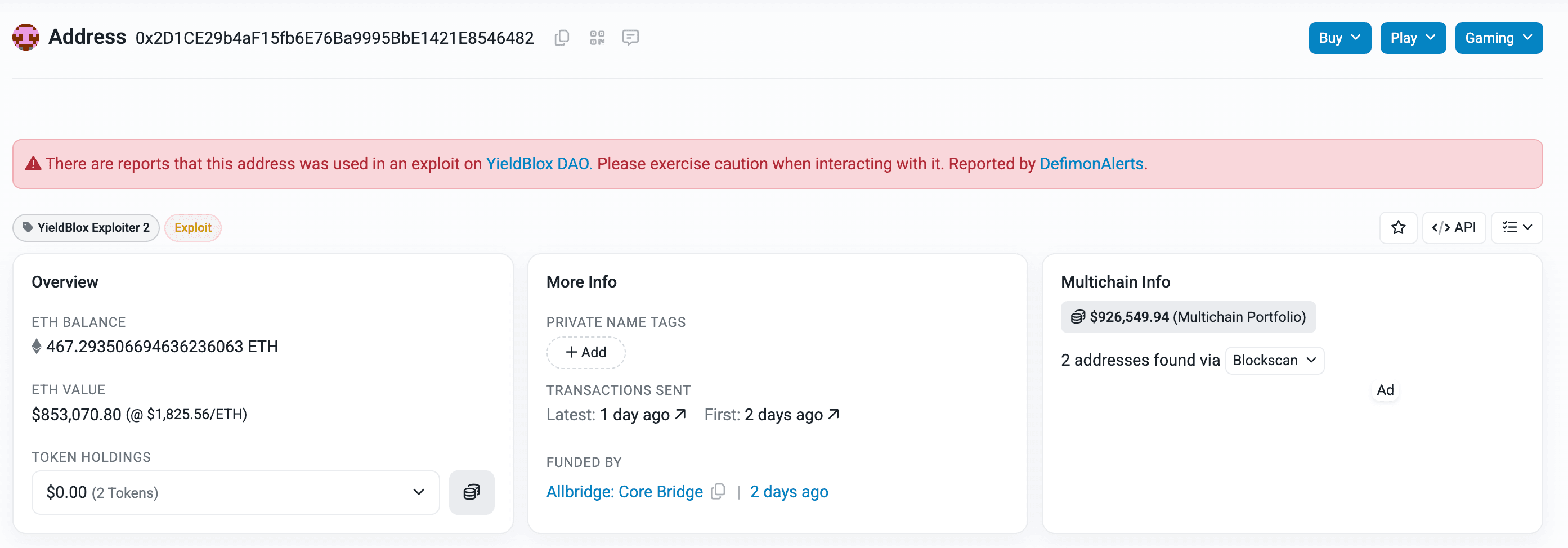Copy the address to clipboard
Image resolution: width=1568 pixels, height=548 pixels.
pos(561,38)
